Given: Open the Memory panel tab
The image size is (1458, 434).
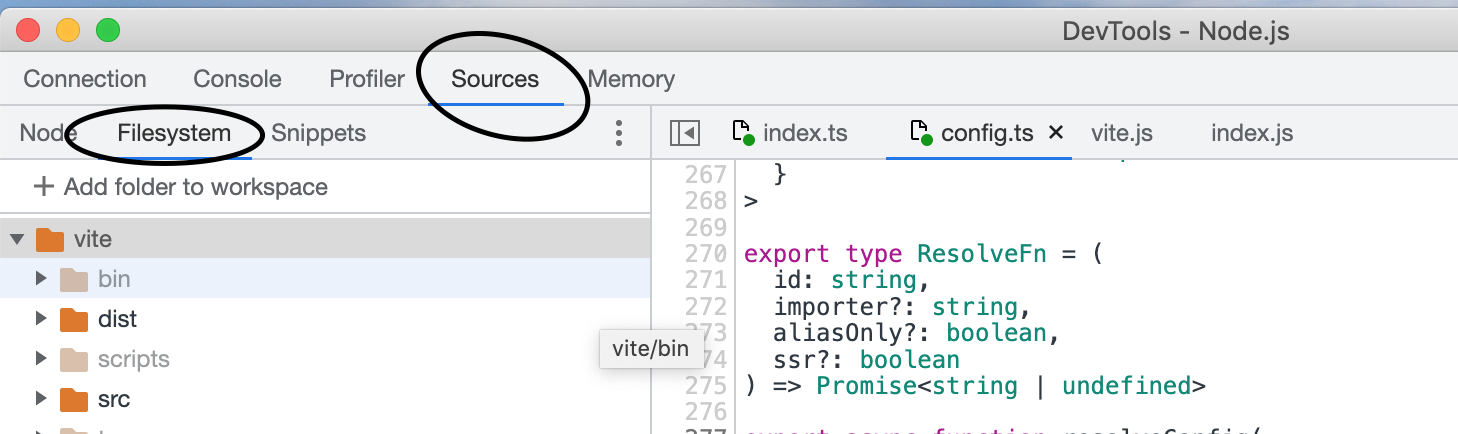Looking at the screenshot, I should tap(631, 79).
